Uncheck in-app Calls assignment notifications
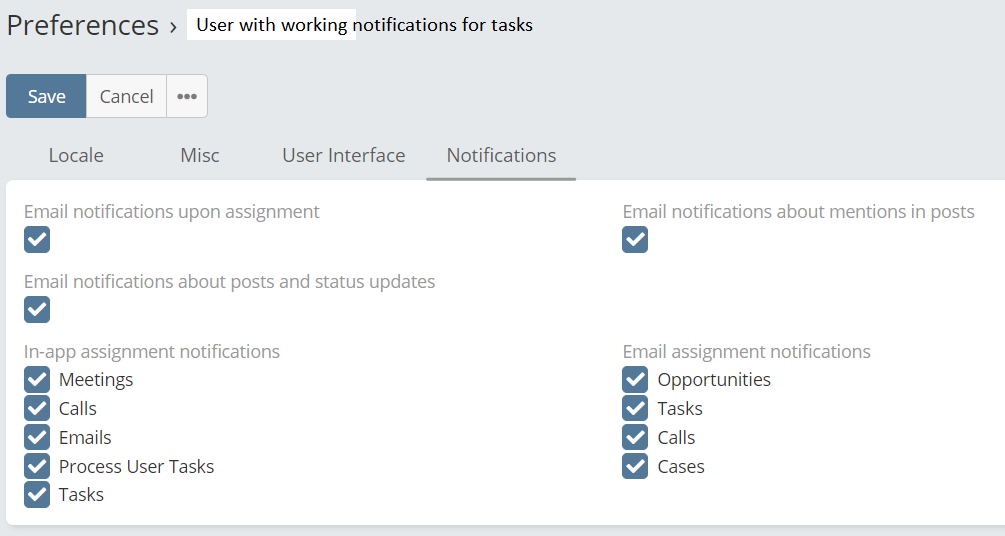Screen dimensions: 1005x536 pos(37,408)
